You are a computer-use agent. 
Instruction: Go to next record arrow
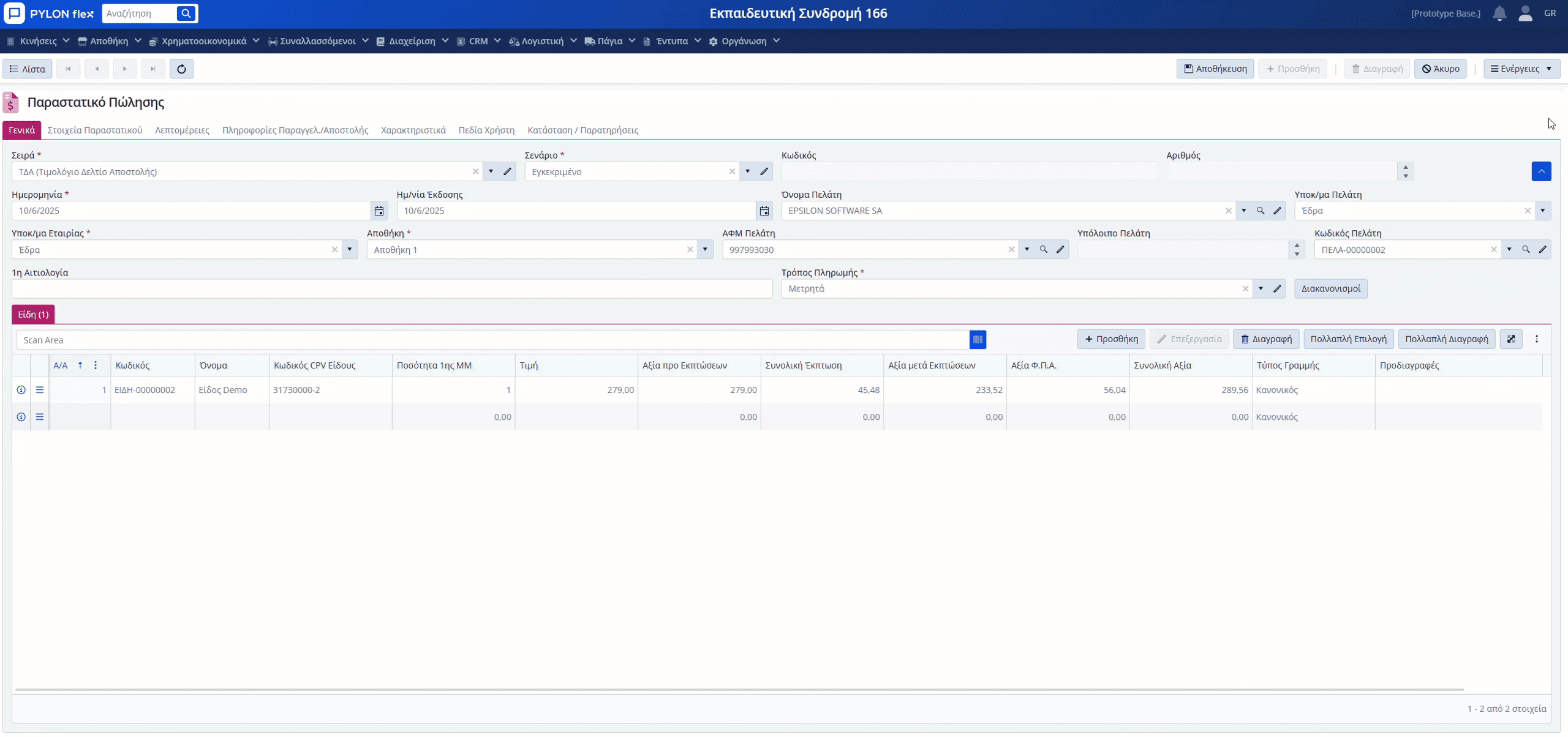tap(125, 69)
